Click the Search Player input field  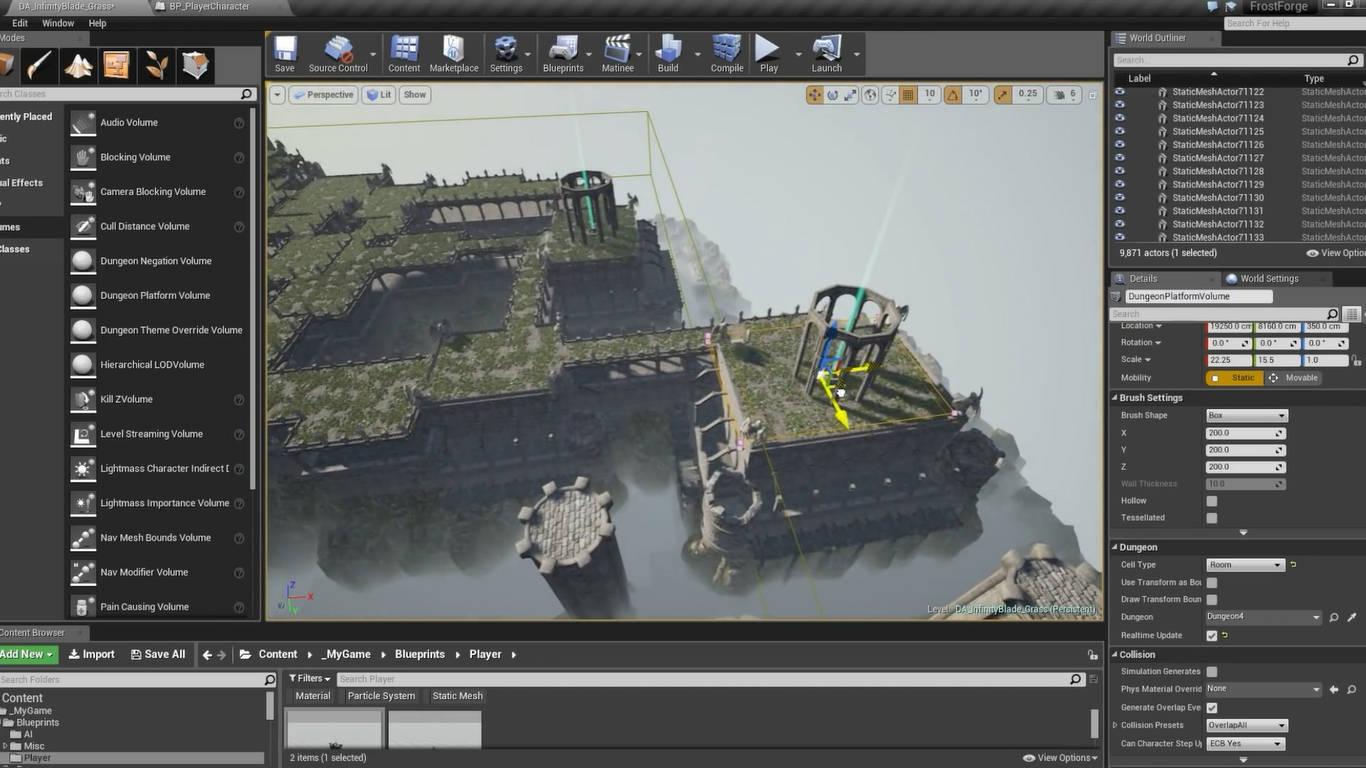coord(700,679)
